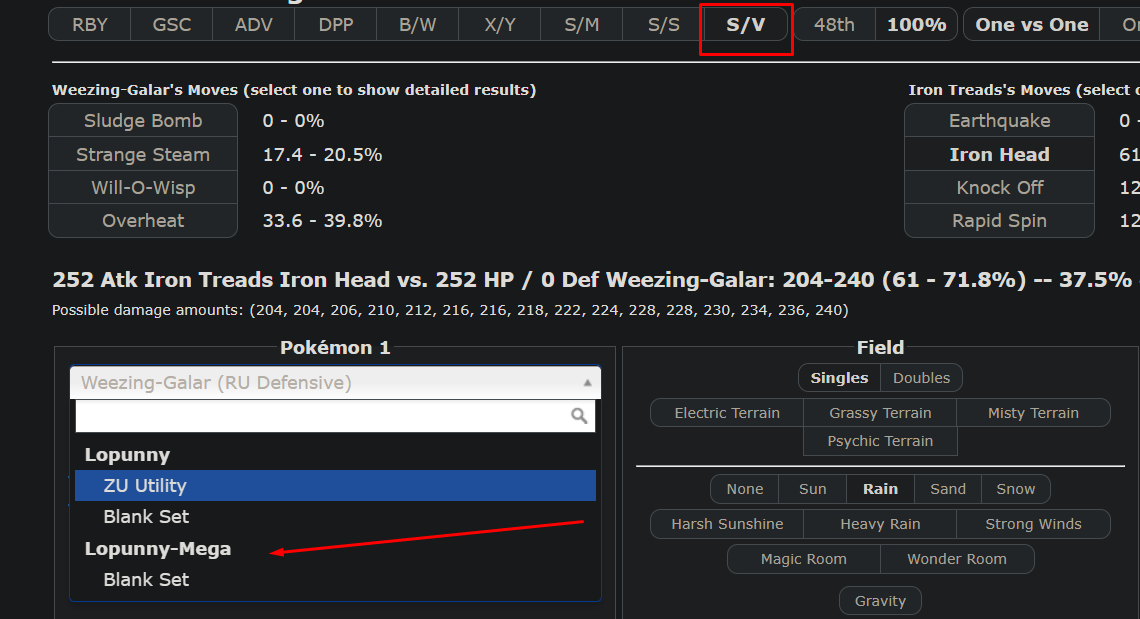Image resolution: width=1140 pixels, height=619 pixels.
Task: Set weather to Sand
Action: coord(948,489)
